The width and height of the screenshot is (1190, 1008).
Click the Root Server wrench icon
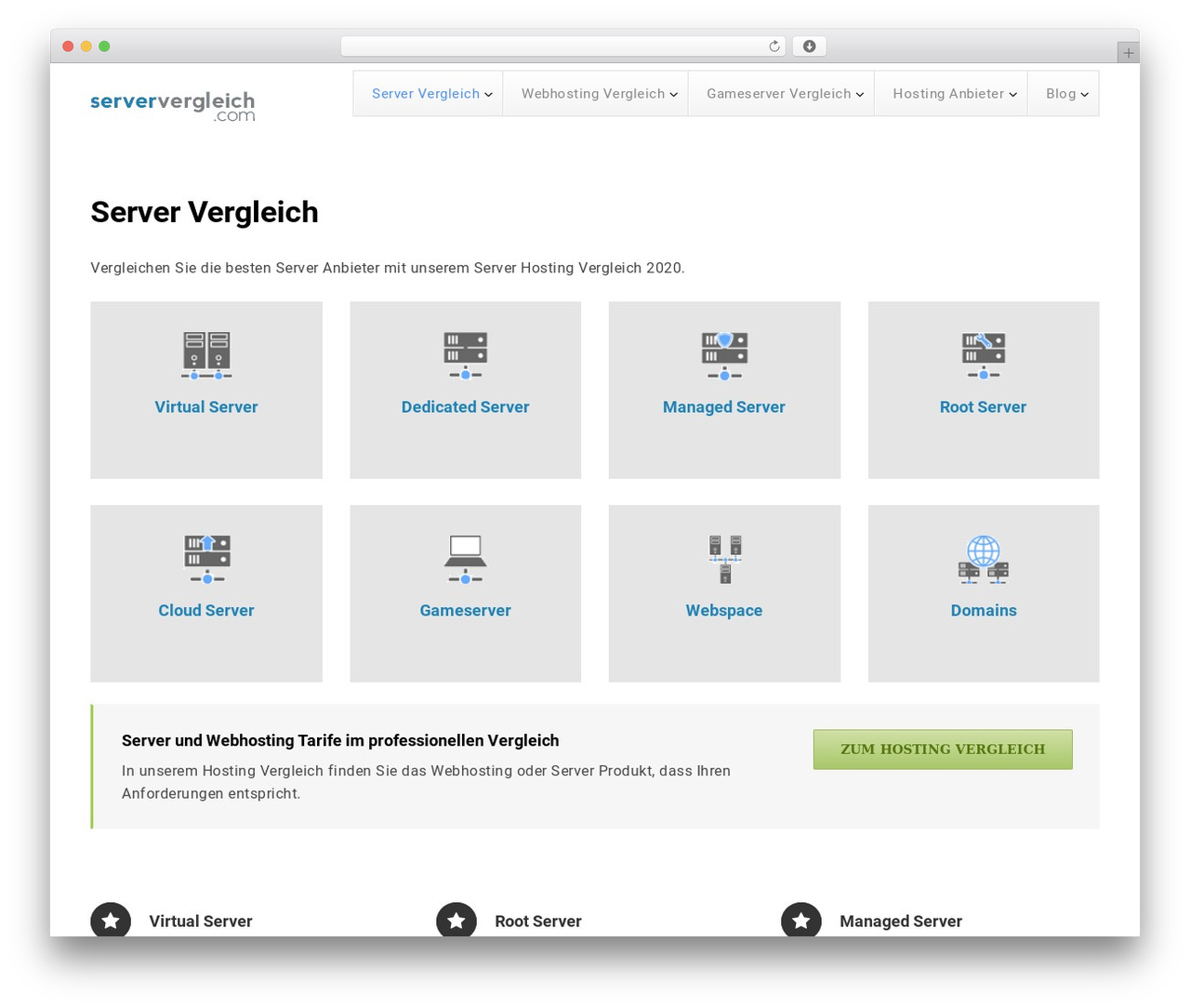(x=983, y=355)
